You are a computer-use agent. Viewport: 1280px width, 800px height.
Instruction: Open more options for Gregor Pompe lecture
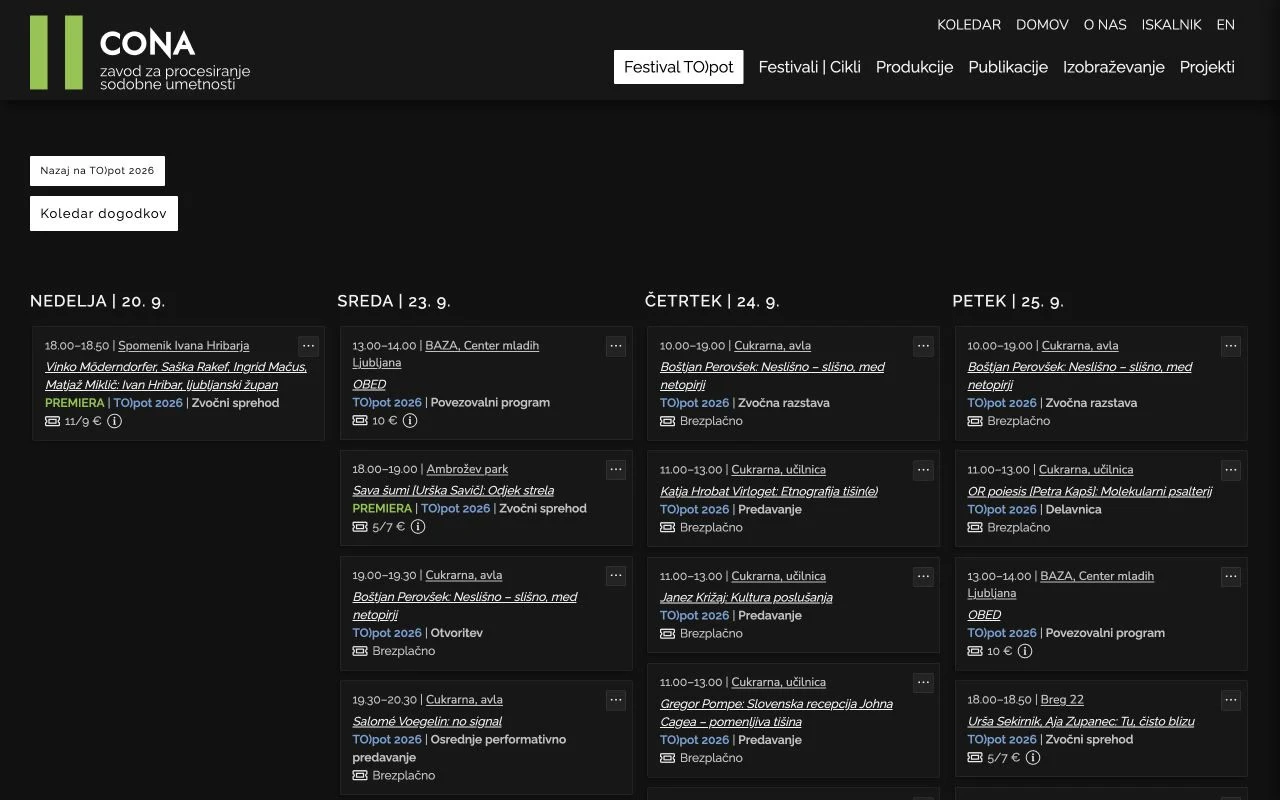(923, 682)
